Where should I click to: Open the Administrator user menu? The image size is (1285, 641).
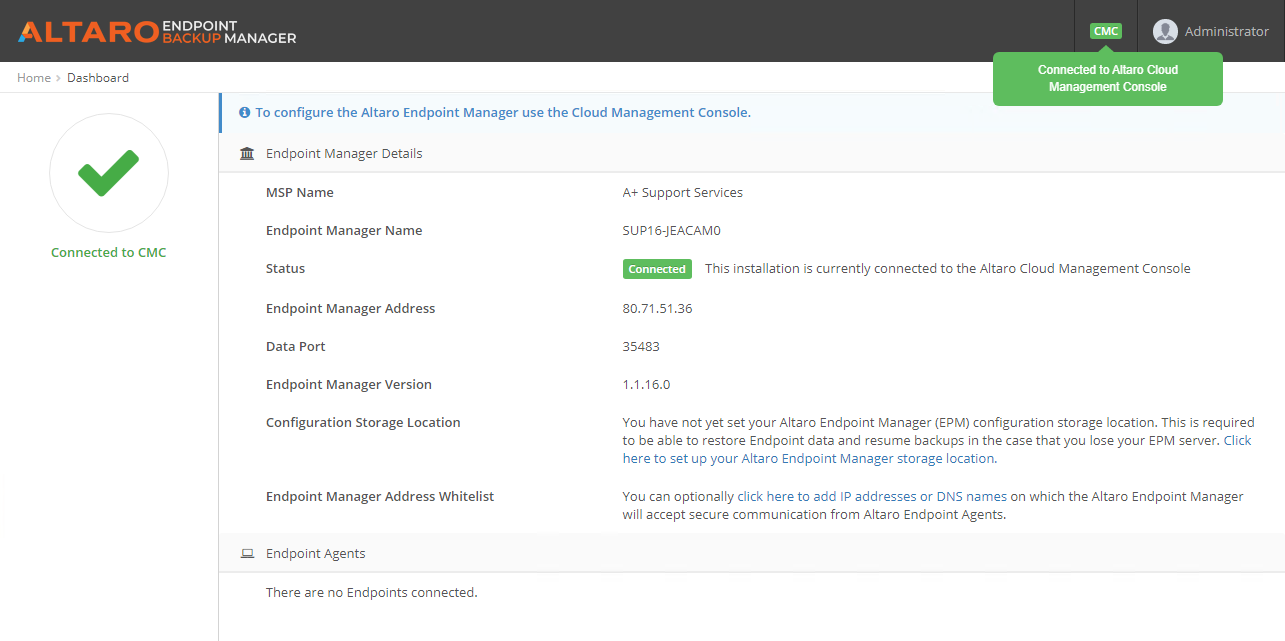click(1211, 31)
